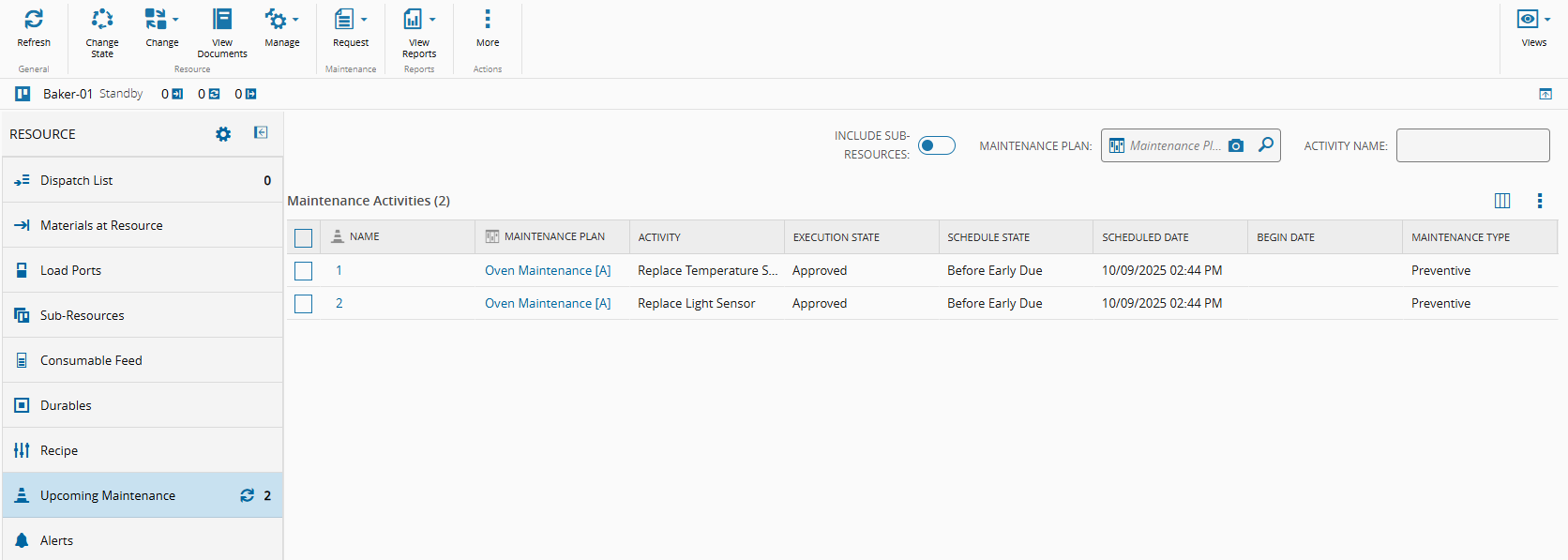Open the column chooser icon
Viewport: 1568px width, 560px height.
pos(1502,201)
